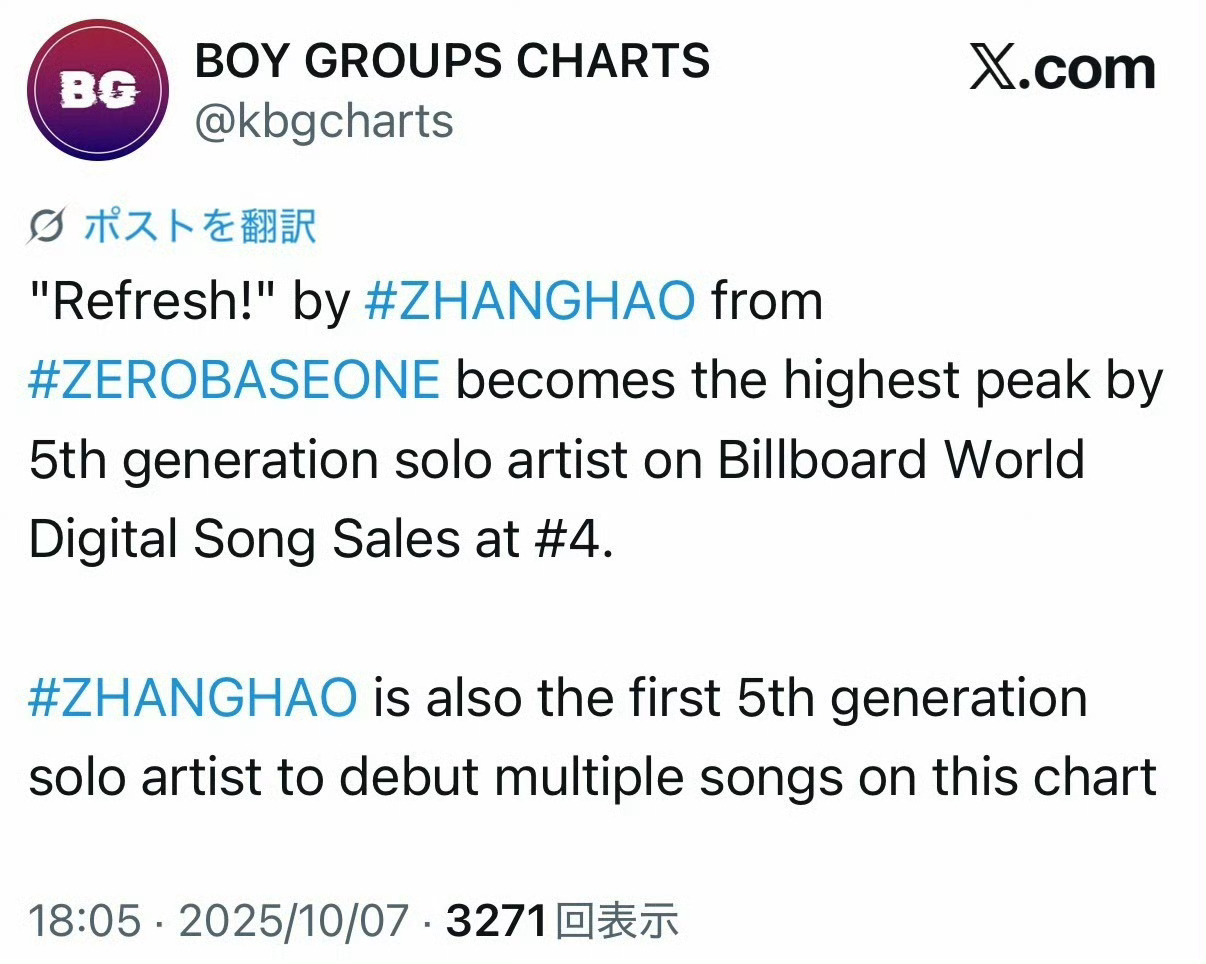
Task: Open the #ZEROBASEONE hashtag
Action: tap(234, 380)
